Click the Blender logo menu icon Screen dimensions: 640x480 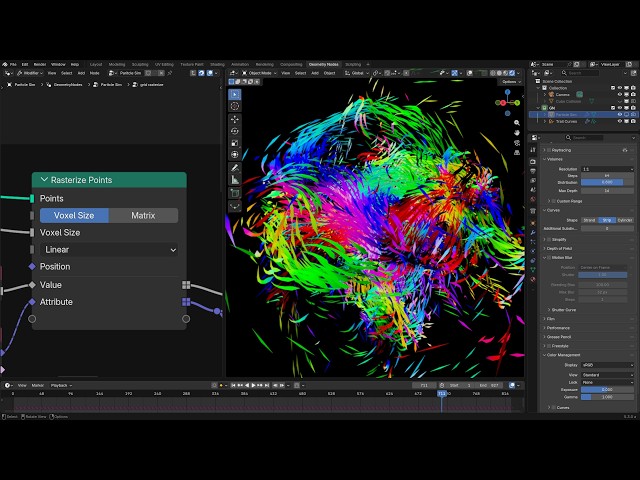pos(5,64)
